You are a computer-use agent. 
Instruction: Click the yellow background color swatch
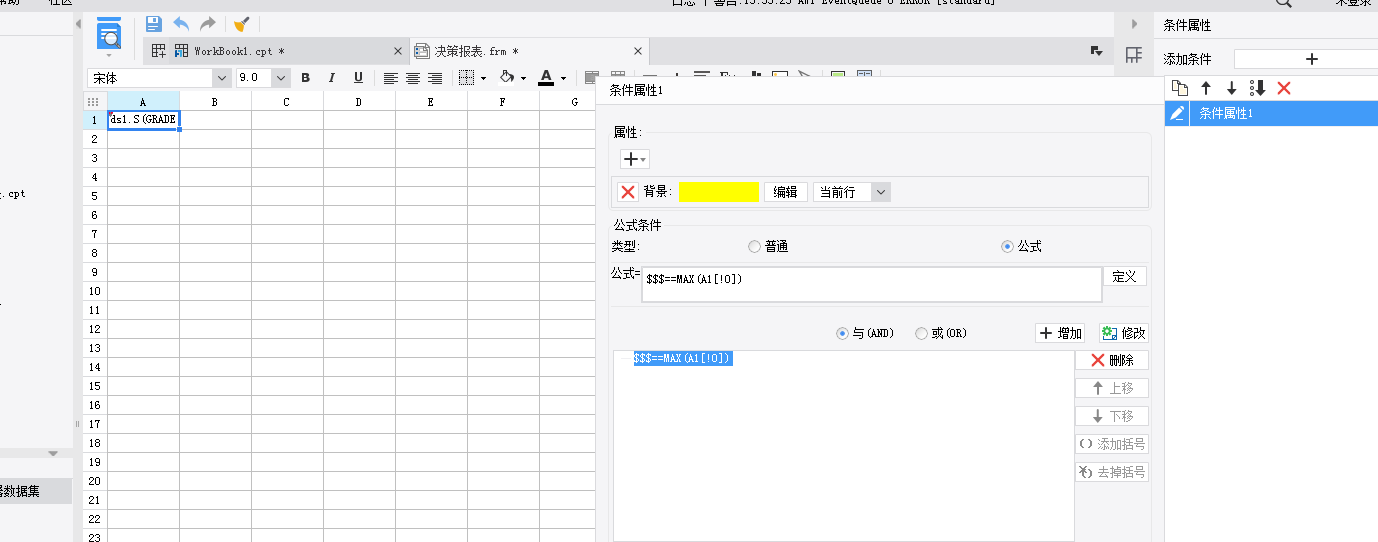point(719,192)
